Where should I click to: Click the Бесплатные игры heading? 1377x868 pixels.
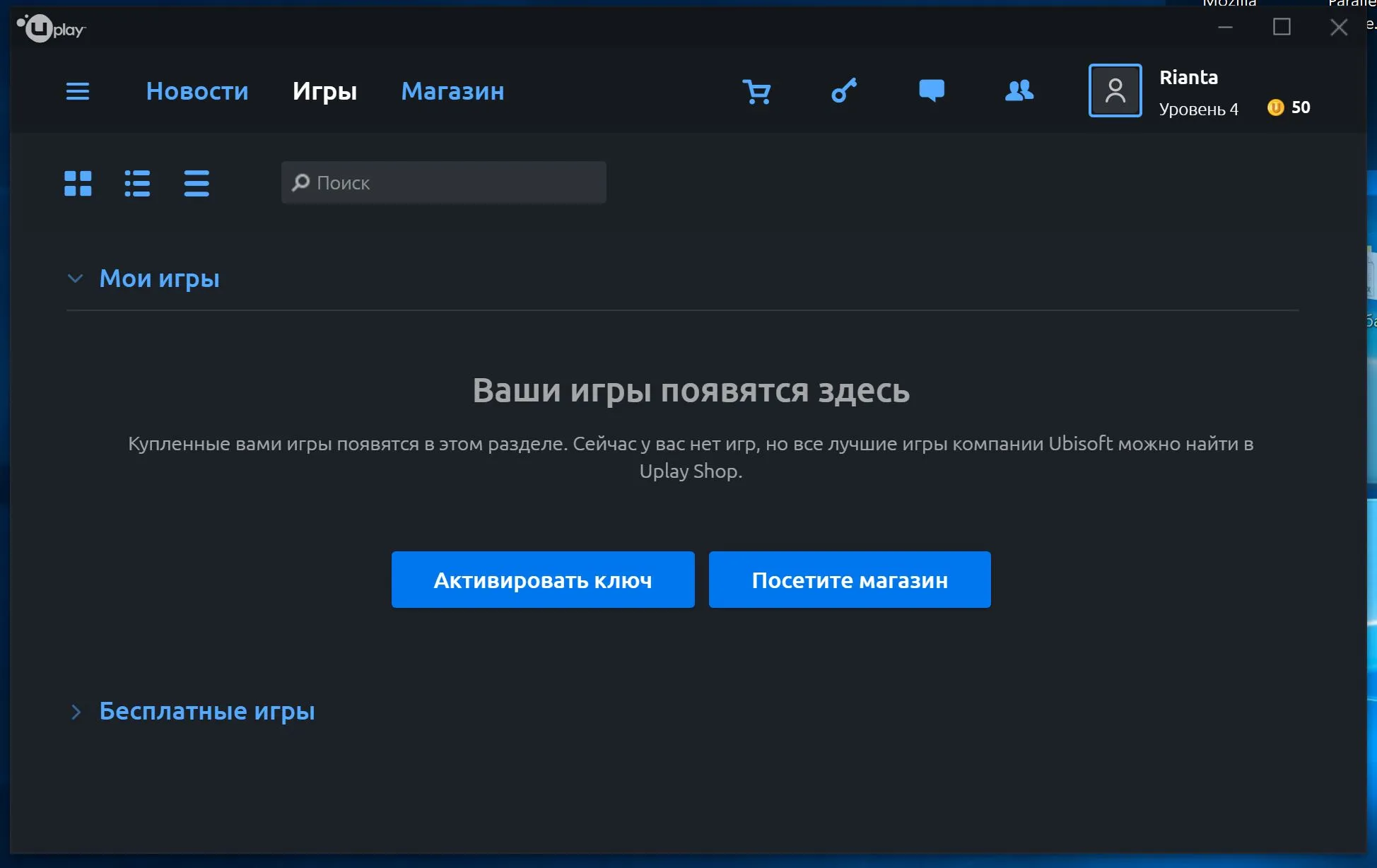[207, 711]
